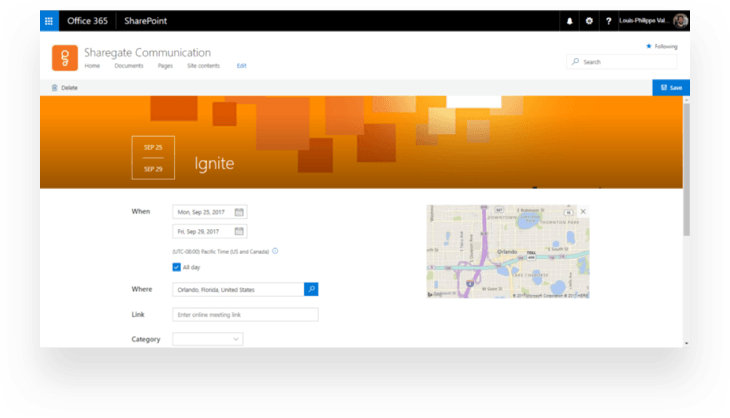This screenshot has width=730, height=418.
Task: Go to the Home navigation item
Action: [92, 66]
